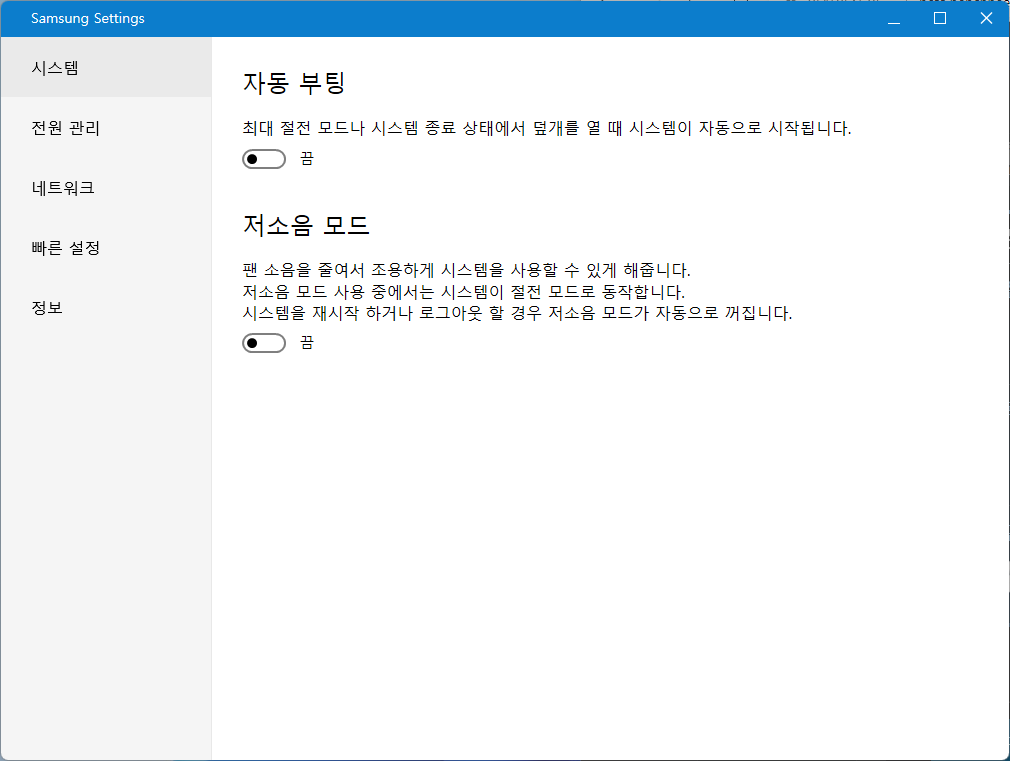The width and height of the screenshot is (1010, 761).
Task: Click the Samsung Settings title text
Action: coord(88,19)
